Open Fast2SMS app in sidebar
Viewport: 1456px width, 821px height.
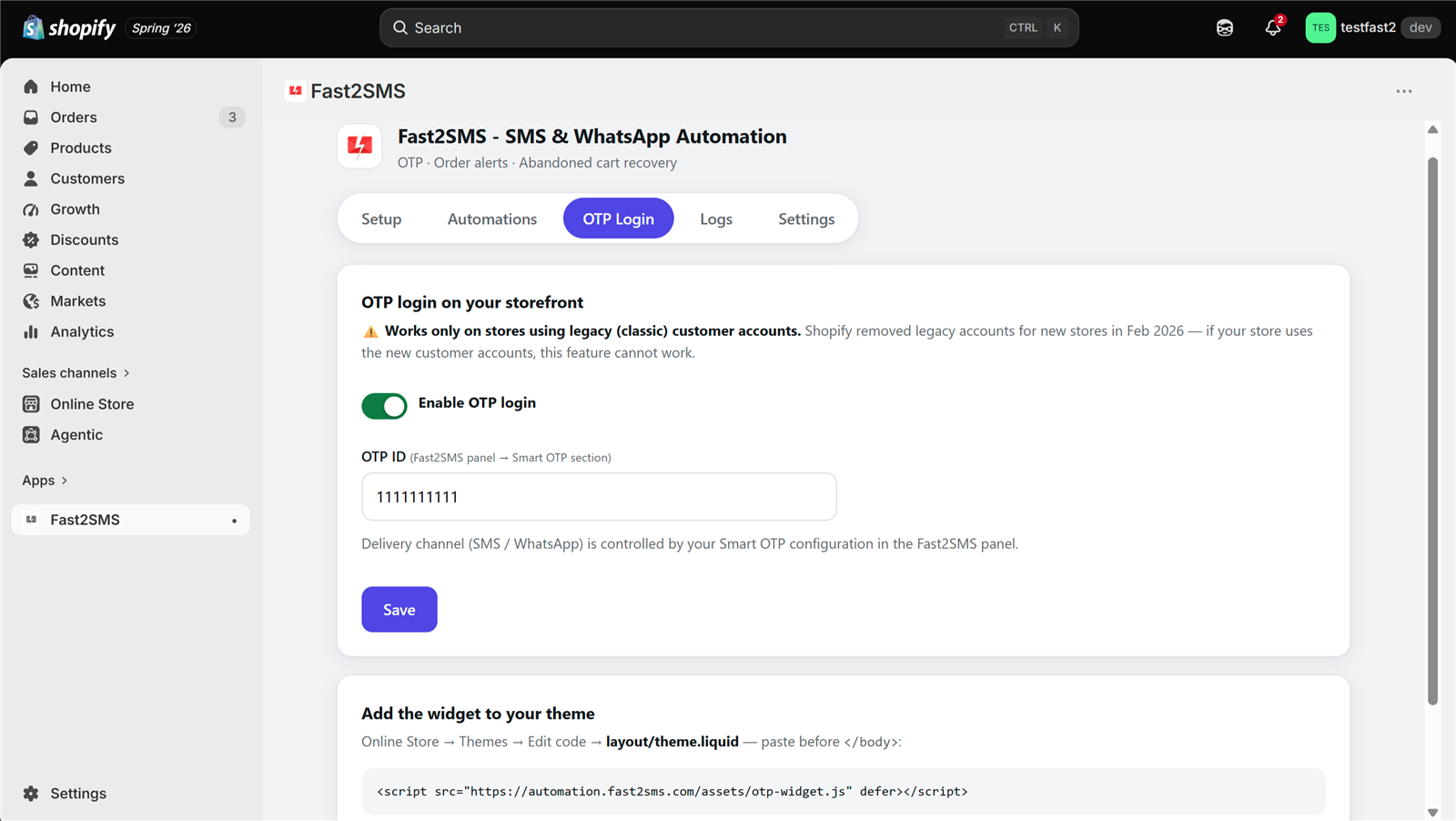(131, 520)
